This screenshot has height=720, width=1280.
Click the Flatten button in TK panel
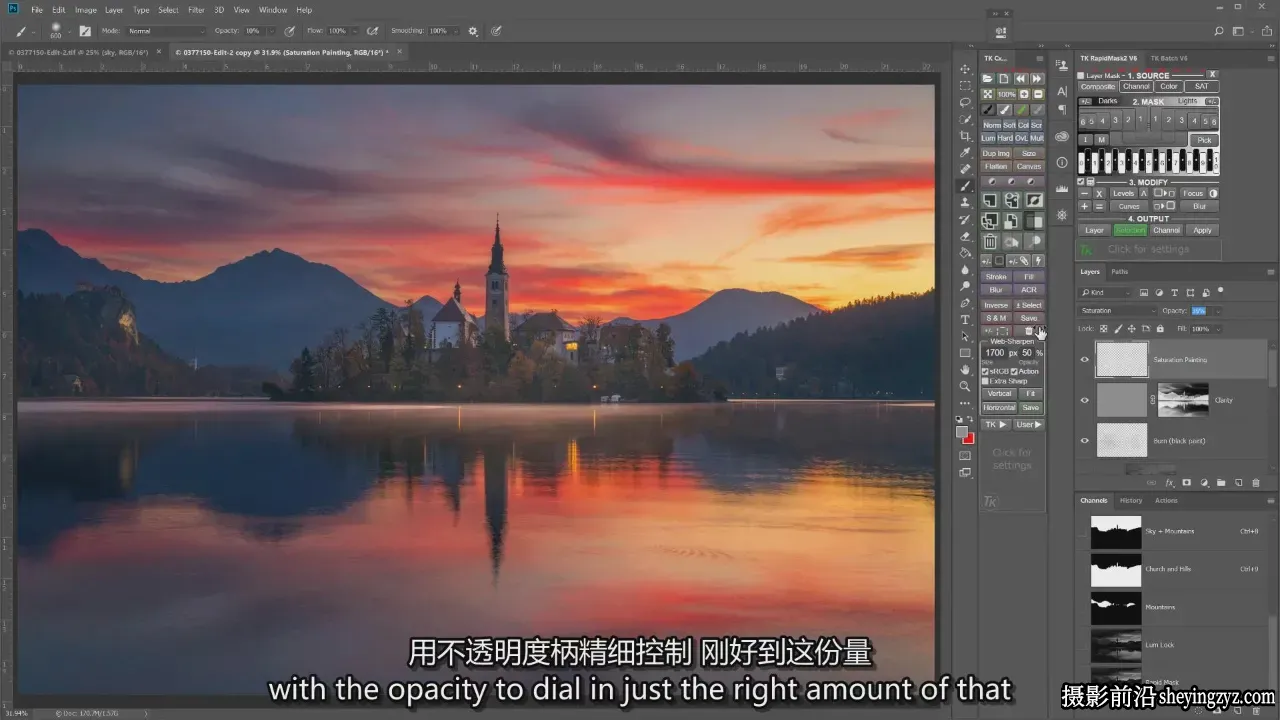(996, 166)
